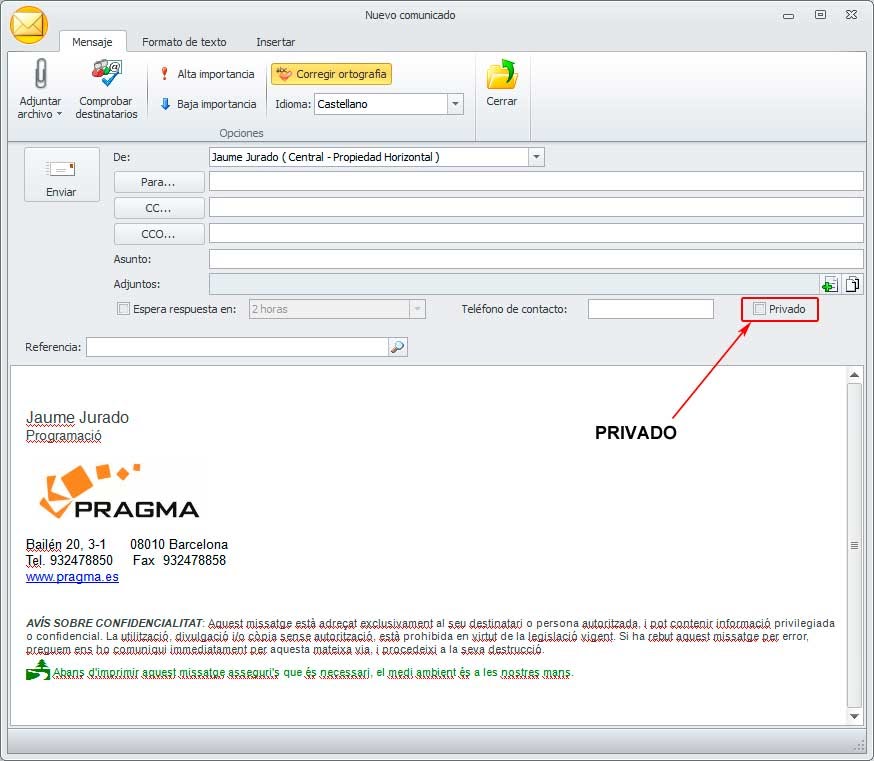Switch to the Mensaje tab
The width and height of the screenshot is (874, 761).
point(93,42)
